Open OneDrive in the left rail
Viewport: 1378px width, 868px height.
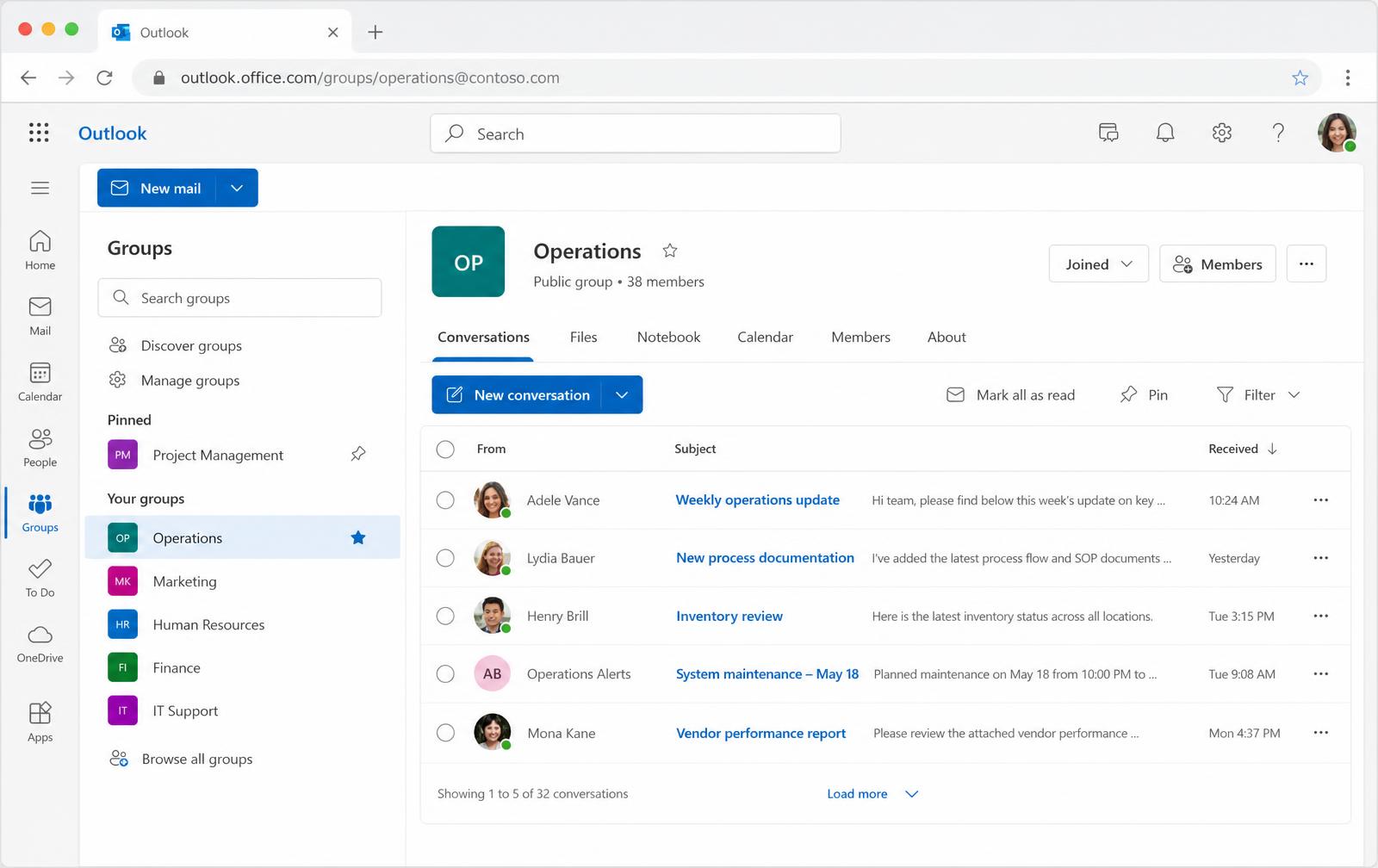click(x=40, y=644)
